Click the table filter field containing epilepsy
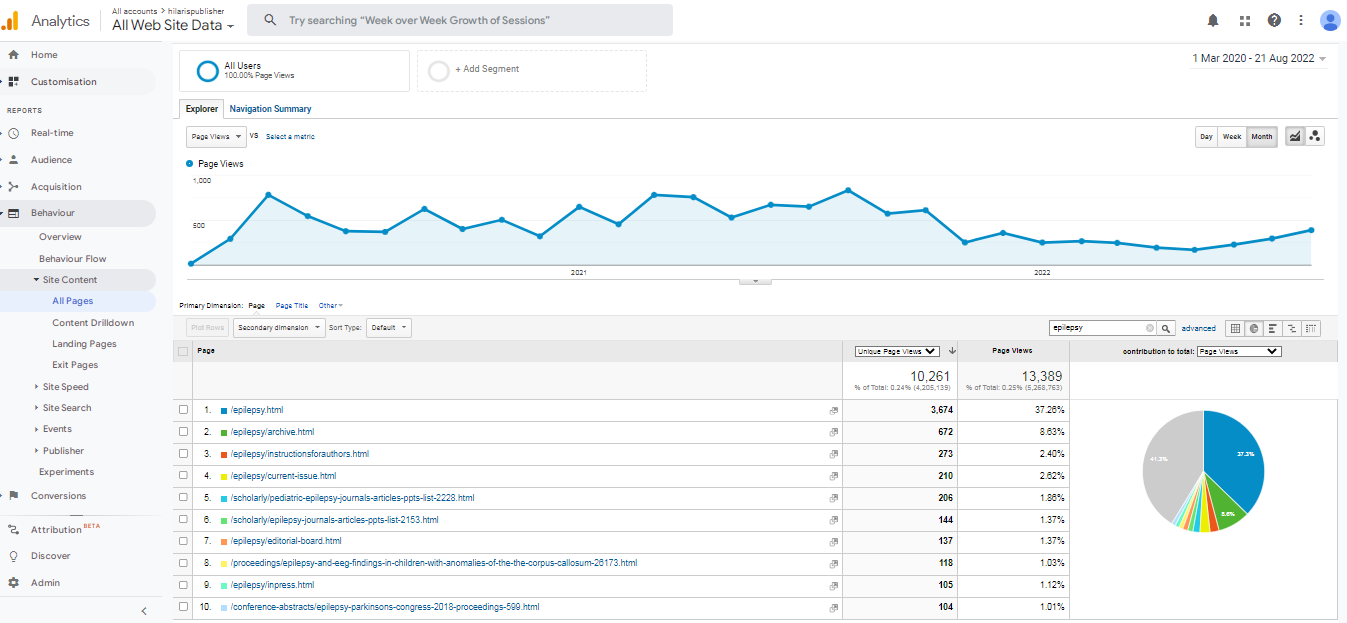Image resolution: width=1347 pixels, height=623 pixels. tap(1096, 328)
